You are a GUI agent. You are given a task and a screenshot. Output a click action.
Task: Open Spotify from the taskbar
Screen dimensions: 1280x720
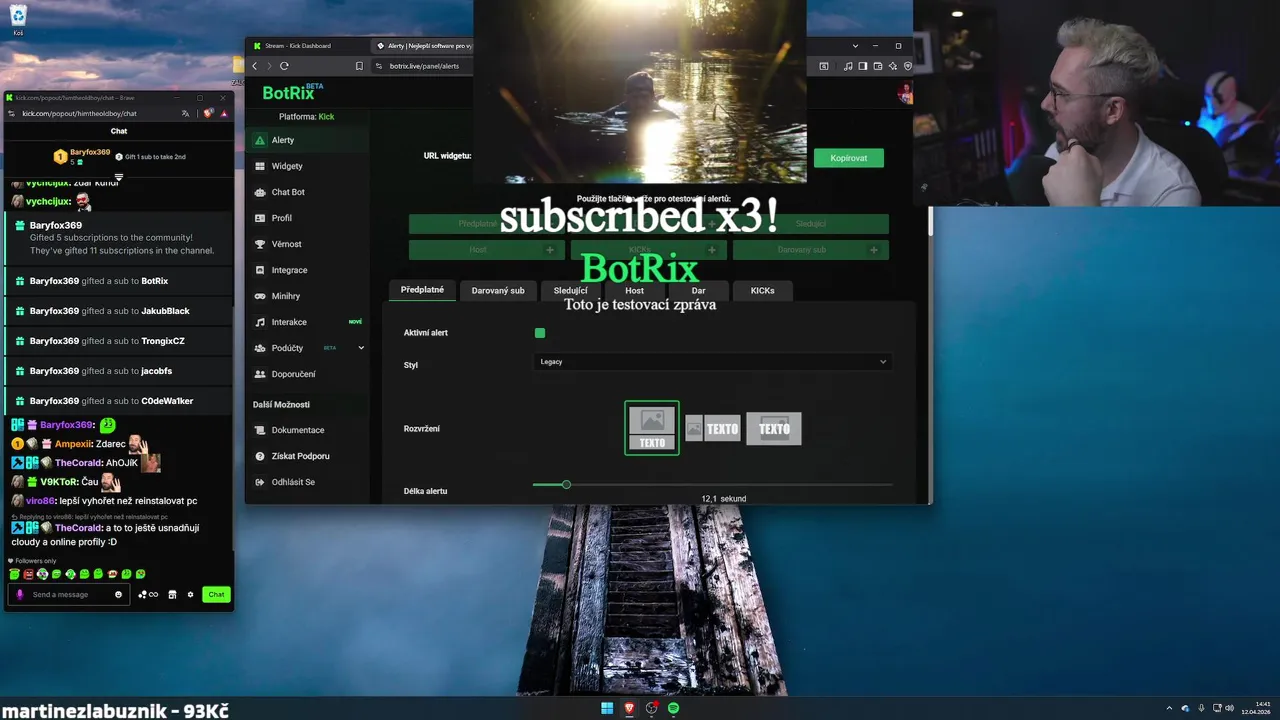(673, 708)
